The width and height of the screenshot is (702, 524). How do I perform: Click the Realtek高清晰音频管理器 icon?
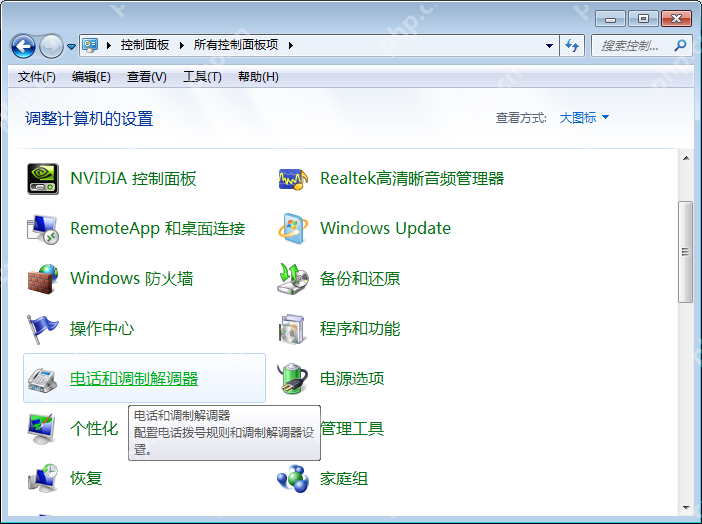293,179
